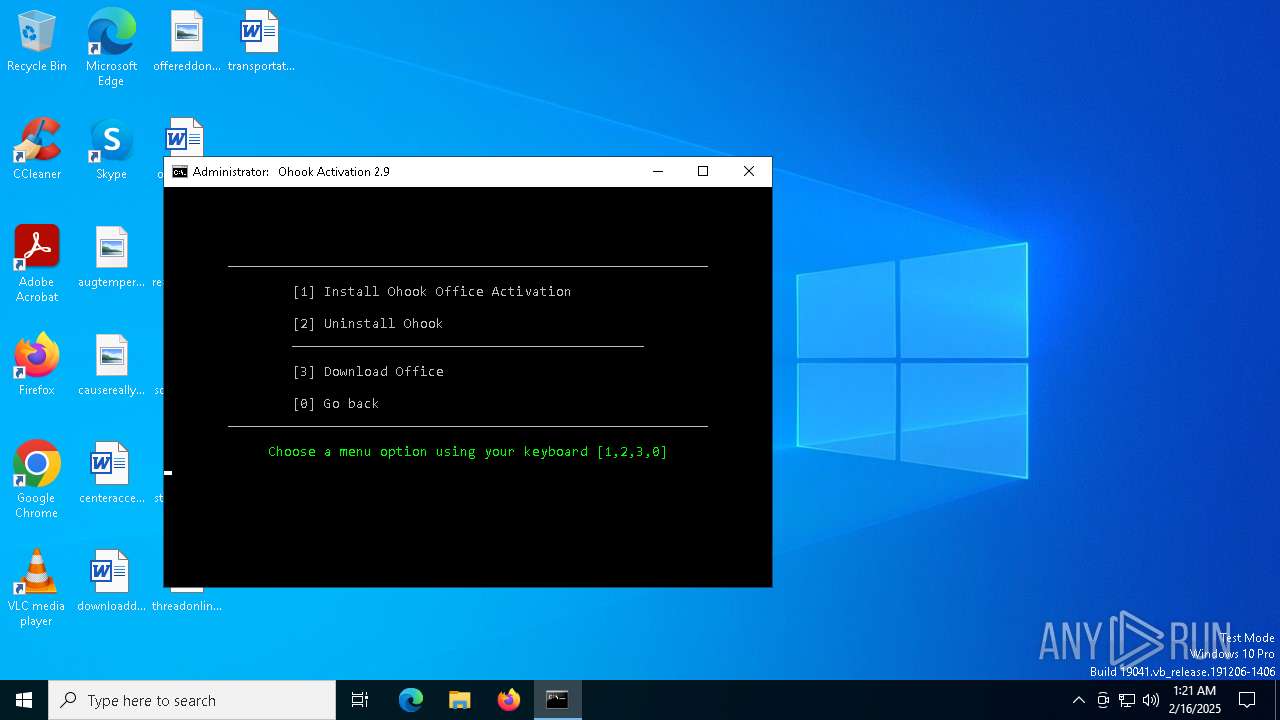
Task: Click the command prompt taskbar button
Action: [558, 700]
